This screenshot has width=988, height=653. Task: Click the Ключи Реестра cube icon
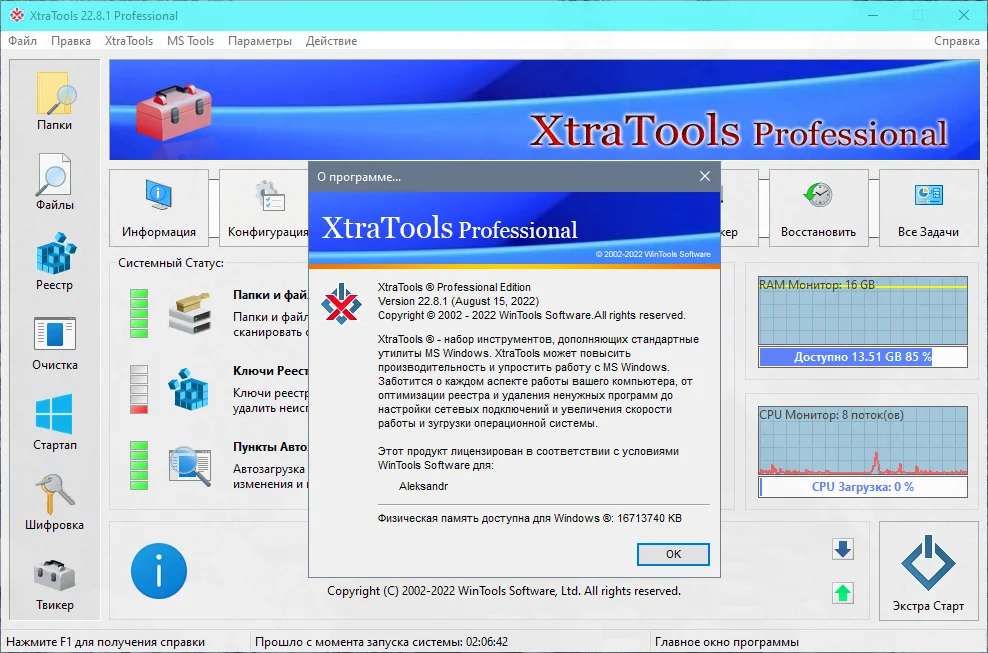188,390
